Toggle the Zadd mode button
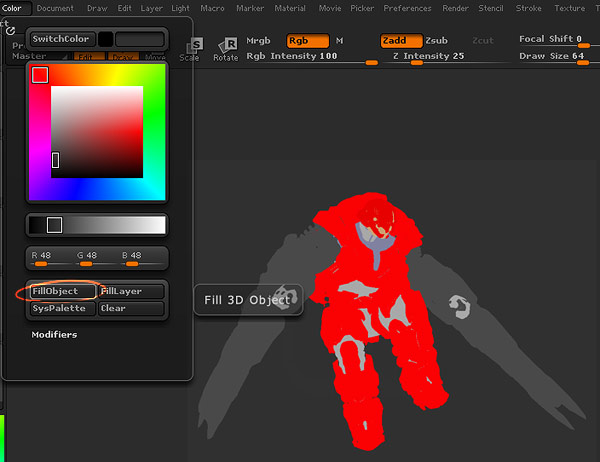This screenshot has width=600, height=462. [401, 41]
